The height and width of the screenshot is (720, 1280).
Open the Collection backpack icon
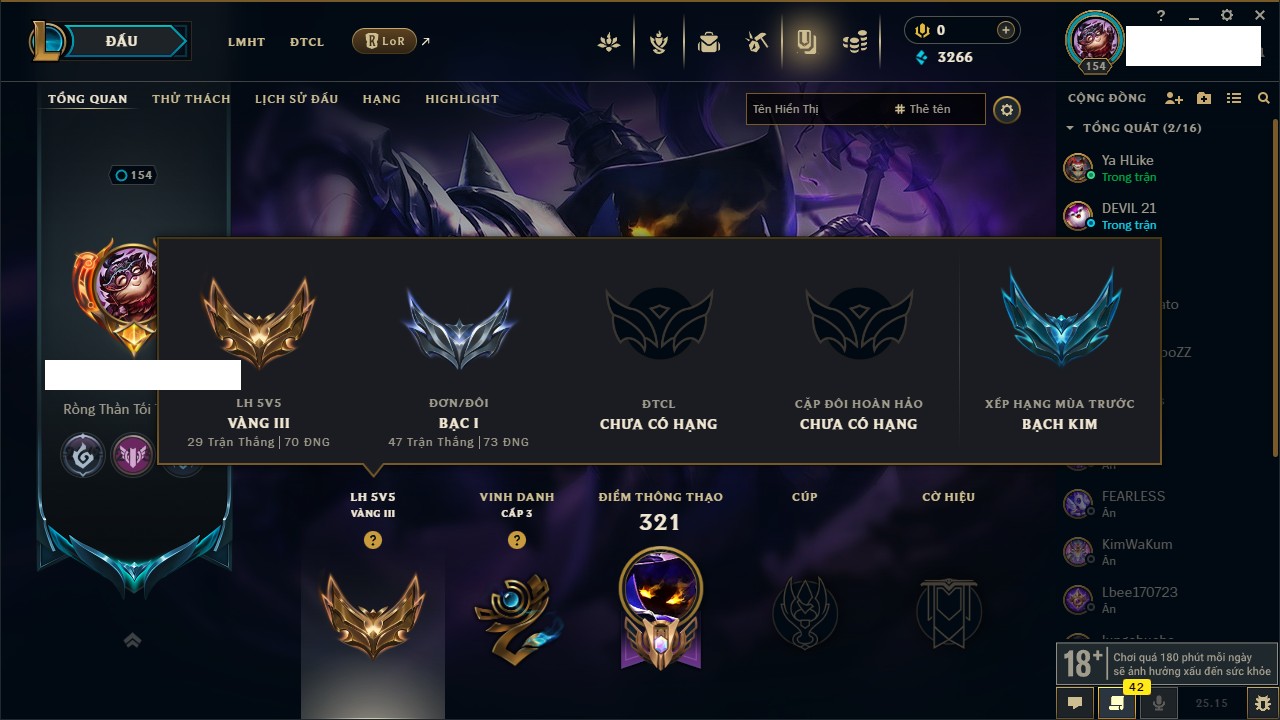709,42
